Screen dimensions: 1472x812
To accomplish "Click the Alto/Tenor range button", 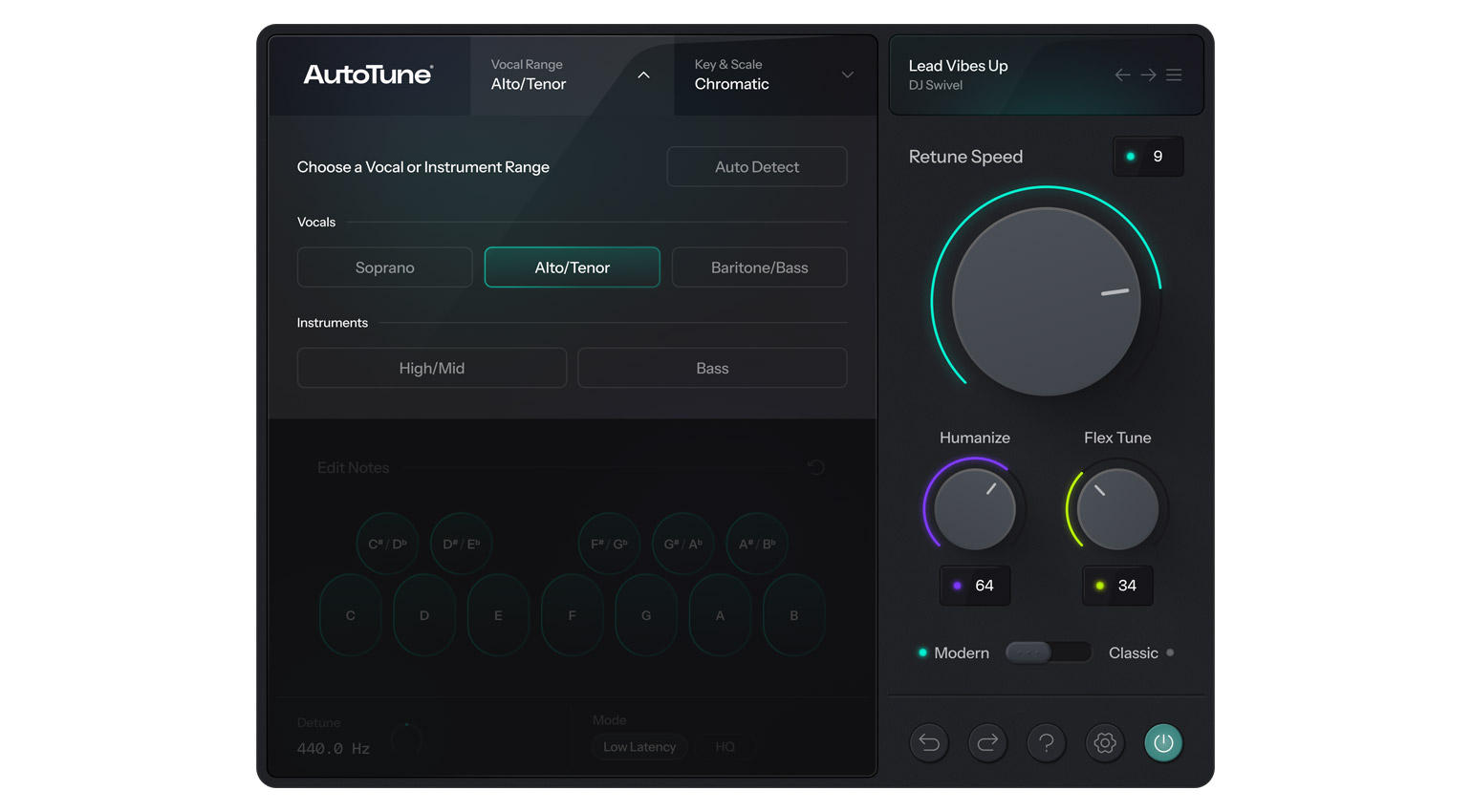I will (x=572, y=267).
